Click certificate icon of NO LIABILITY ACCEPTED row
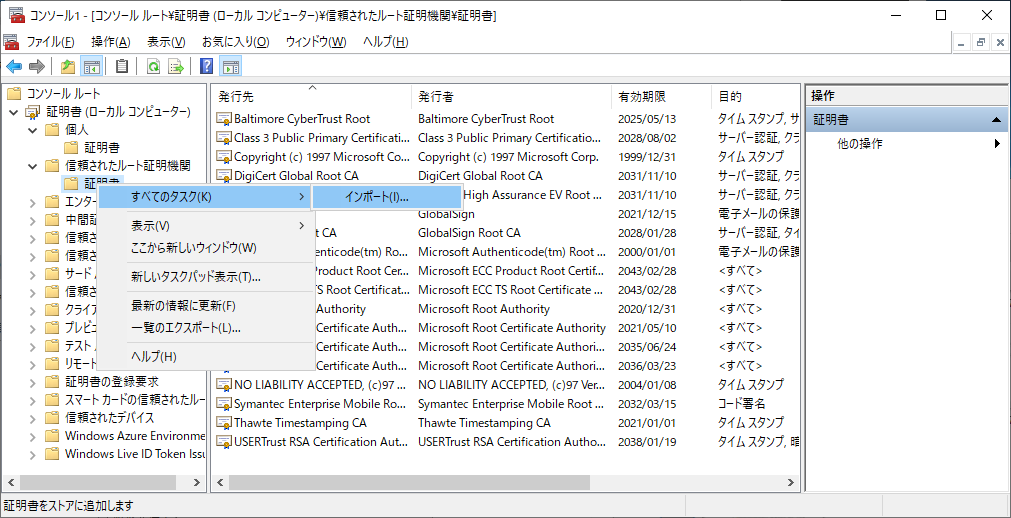The height and width of the screenshot is (518, 1011). [224, 385]
